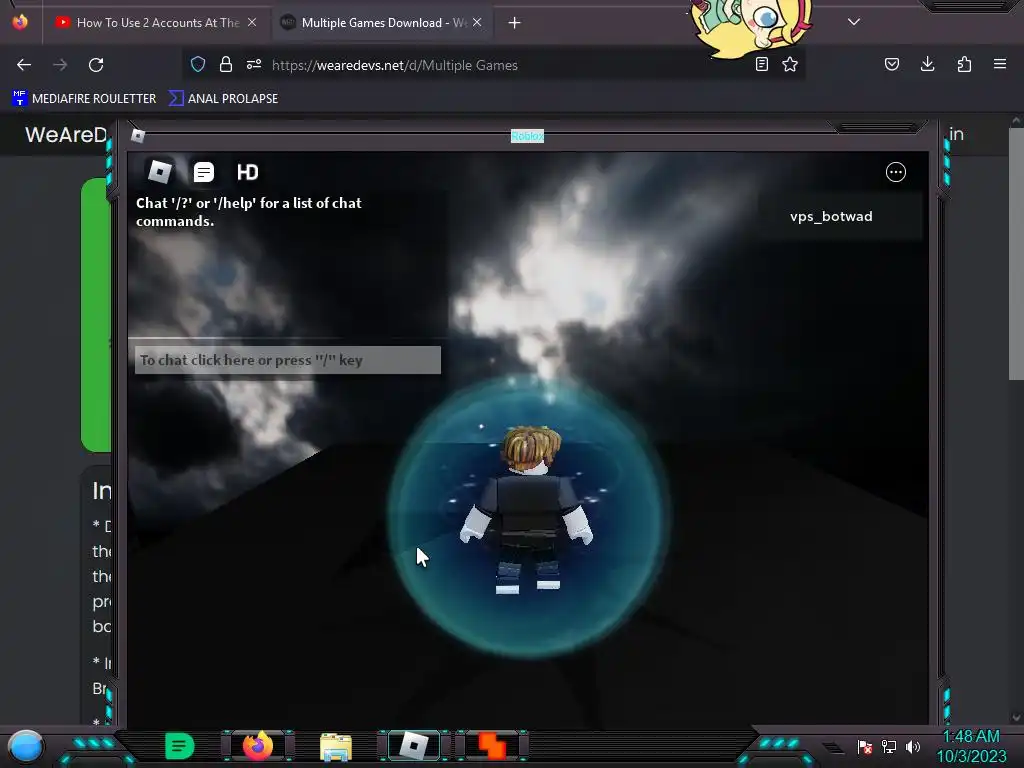This screenshot has width=1024, height=768.
Task: Go back to the previous page
Action: (x=24, y=65)
